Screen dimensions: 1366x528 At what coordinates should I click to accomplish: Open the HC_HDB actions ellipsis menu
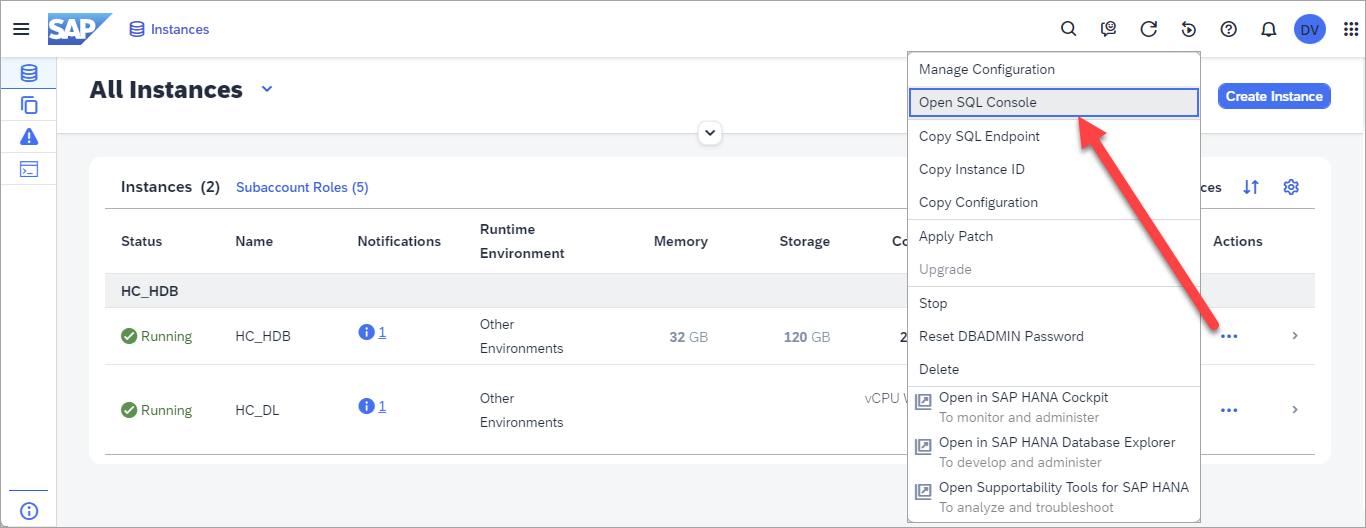(x=1229, y=336)
